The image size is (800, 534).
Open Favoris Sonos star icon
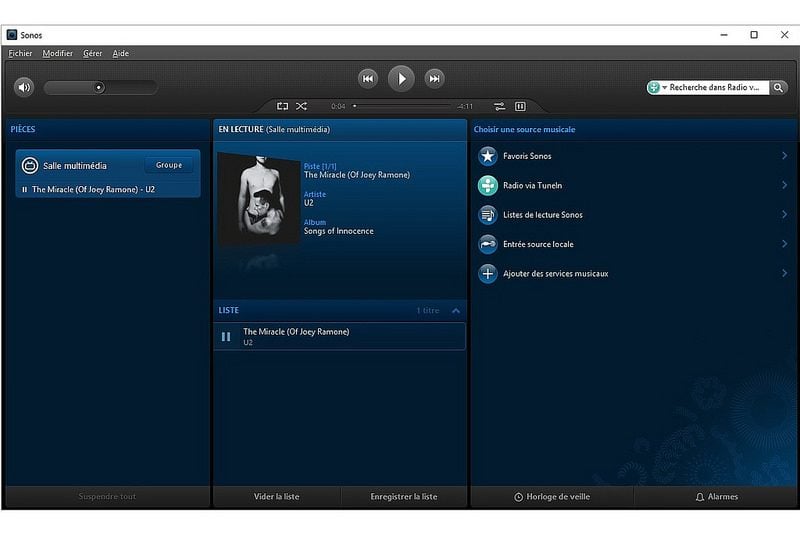[x=488, y=156]
